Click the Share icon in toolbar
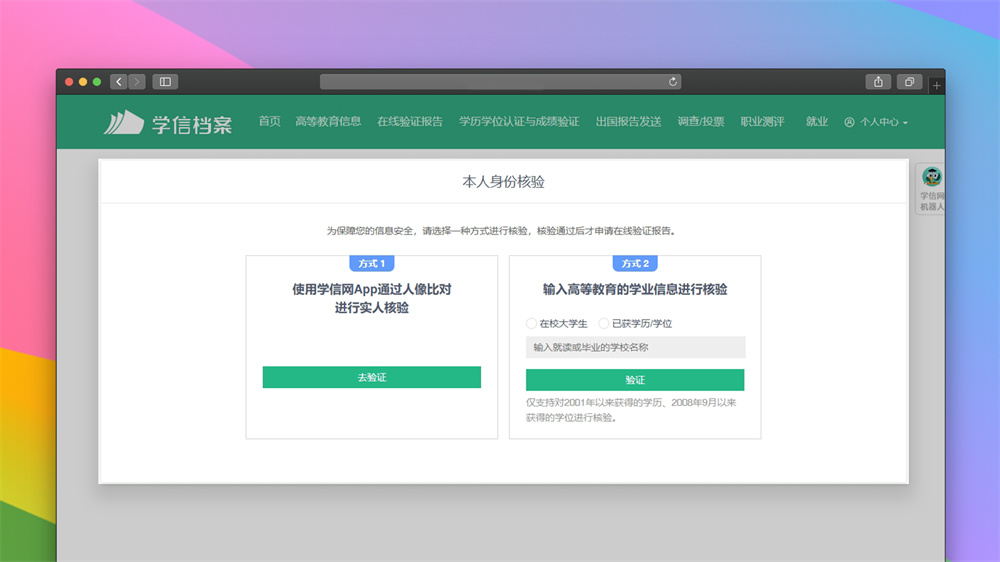The height and width of the screenshot is (562, 1000). pyautogui.click(x=878, y=82)
